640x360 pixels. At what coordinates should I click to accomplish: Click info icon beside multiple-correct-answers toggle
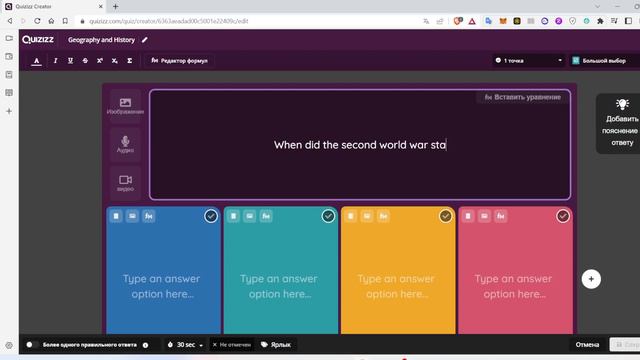tap(145, 345)
